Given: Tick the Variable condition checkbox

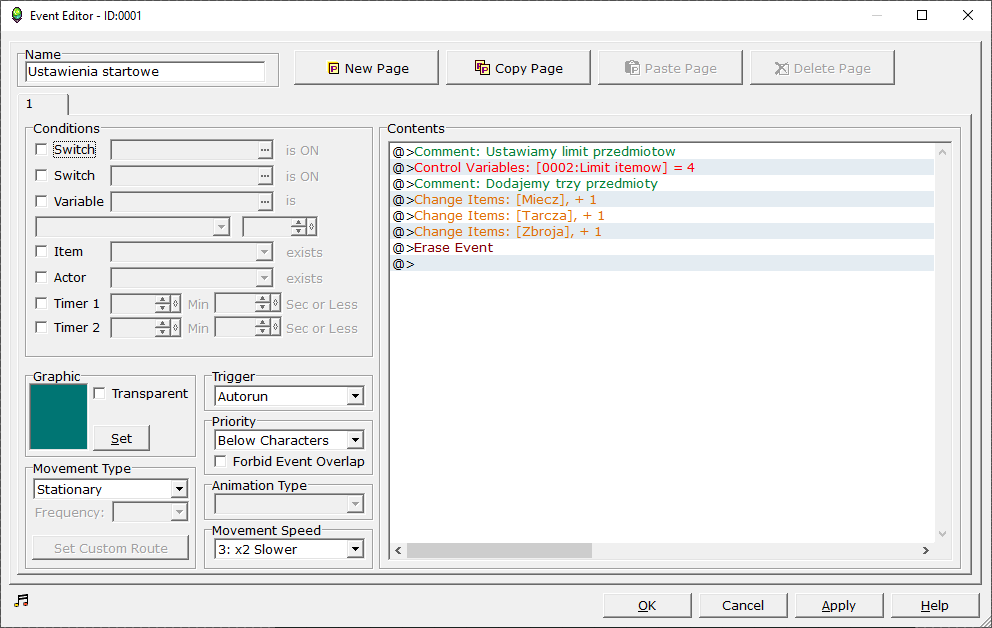Looking at the screenshot, I should click(x=41, y=201).
